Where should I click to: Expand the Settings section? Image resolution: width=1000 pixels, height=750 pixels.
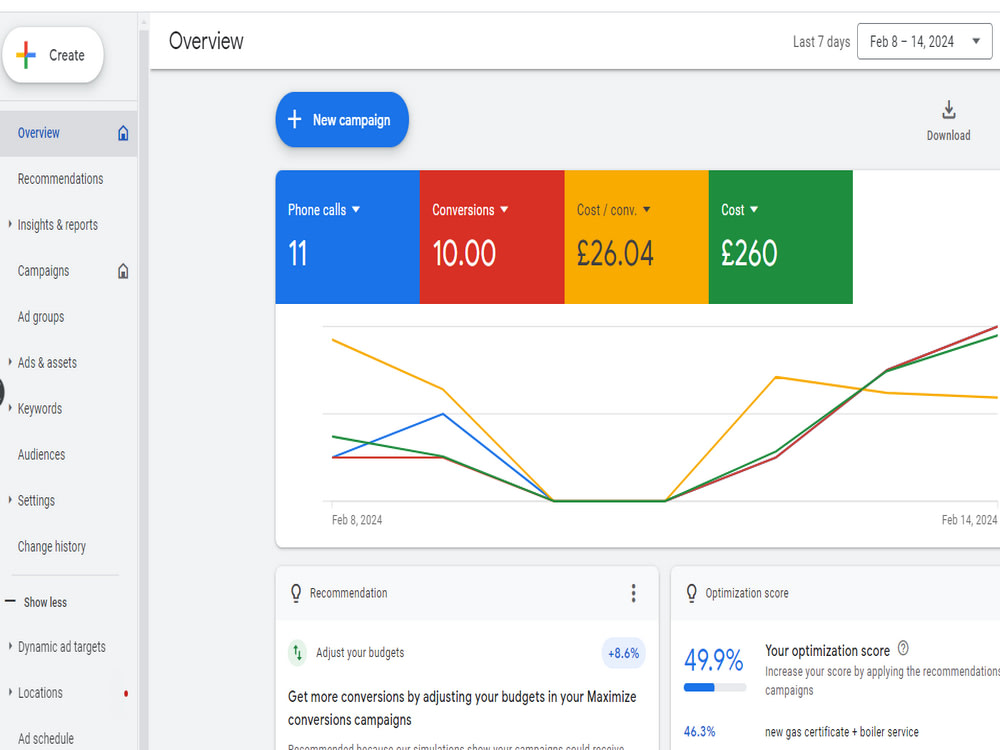[x=10, y=500]
